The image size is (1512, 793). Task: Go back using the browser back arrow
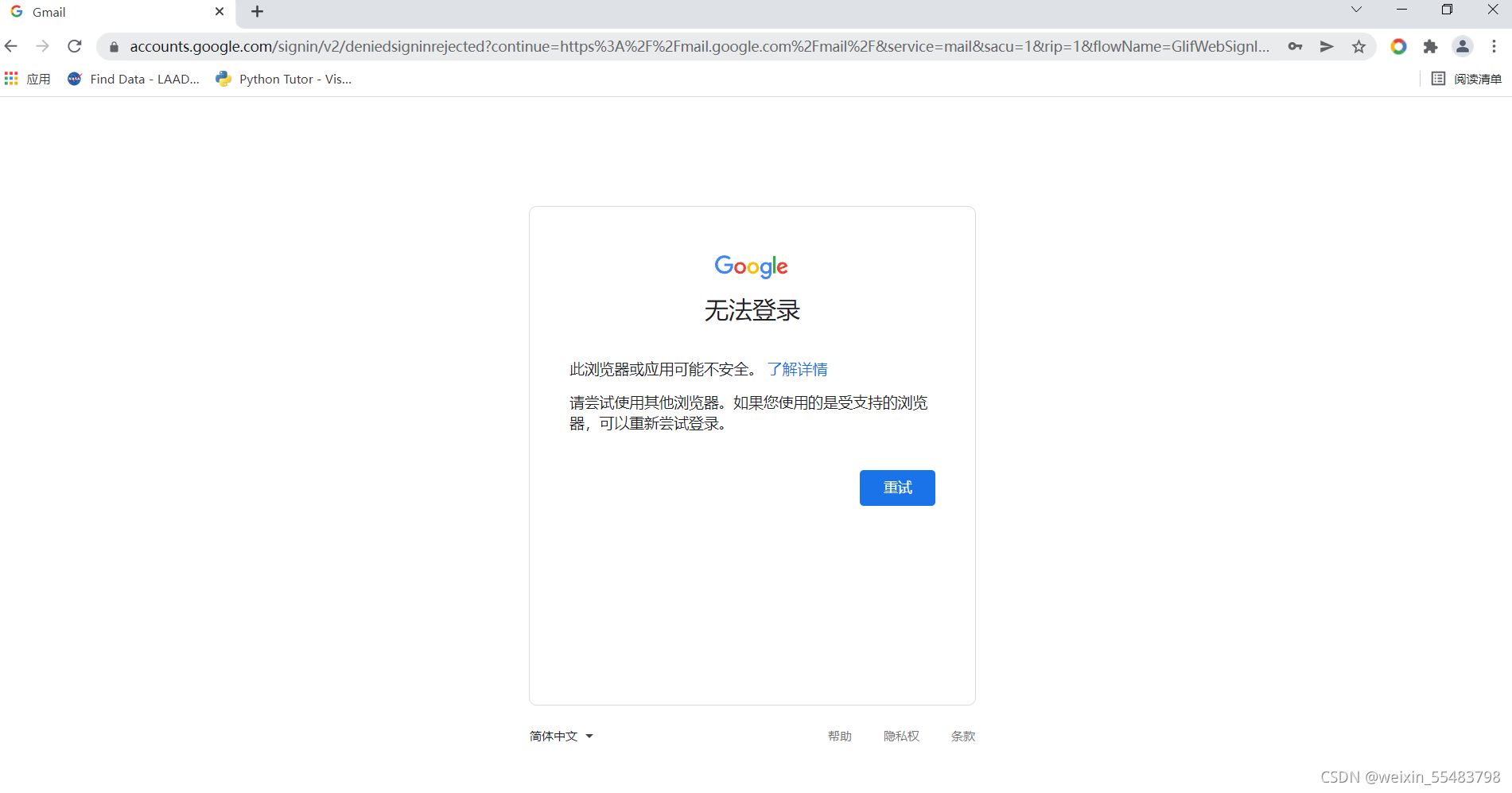11,46
